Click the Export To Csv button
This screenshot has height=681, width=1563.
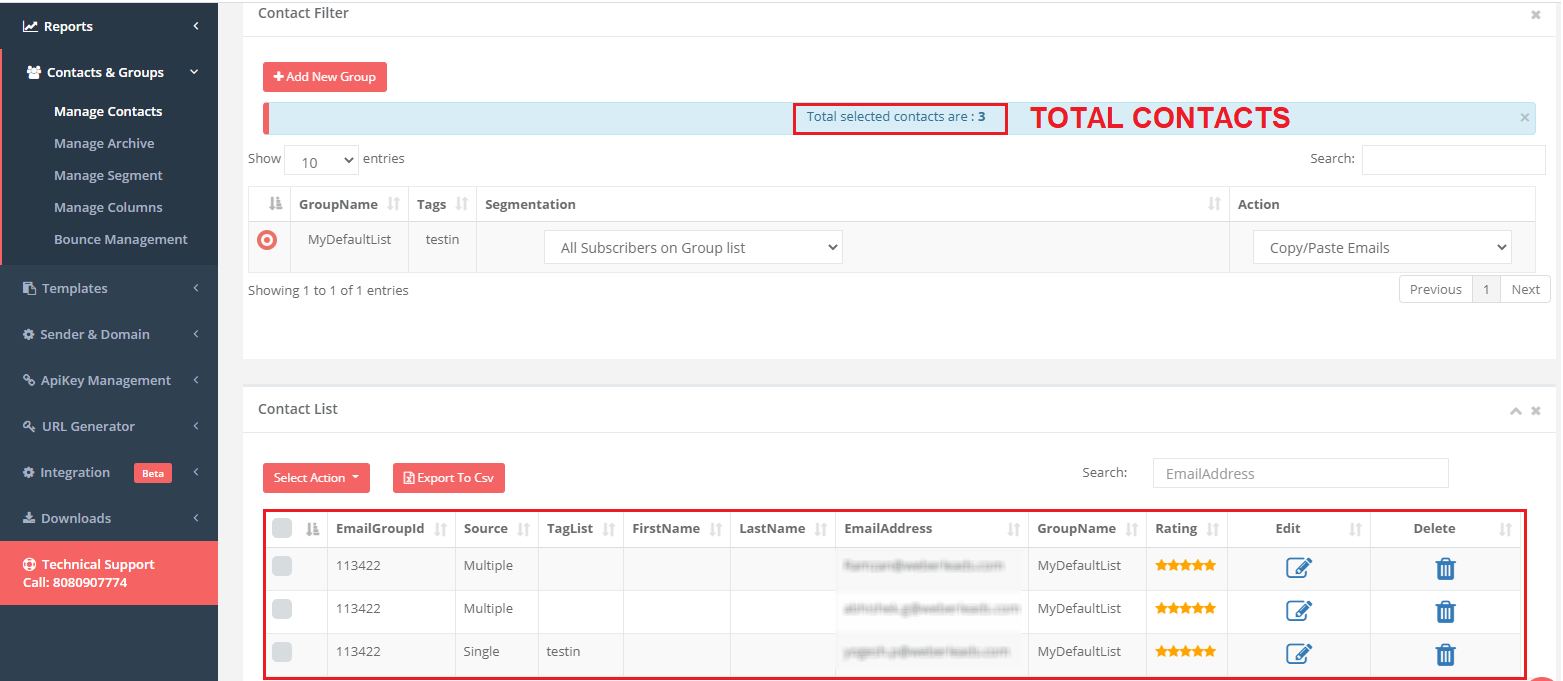coord(449,478)
